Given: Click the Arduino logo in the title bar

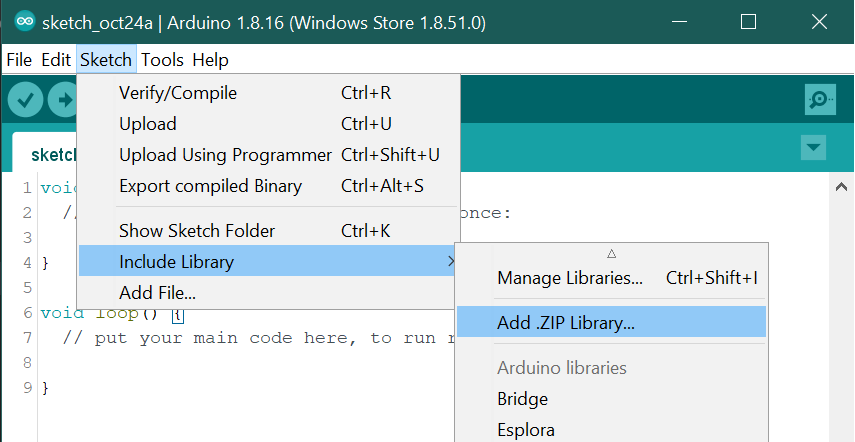Looking at the screenshot, I should click(25, 22).
